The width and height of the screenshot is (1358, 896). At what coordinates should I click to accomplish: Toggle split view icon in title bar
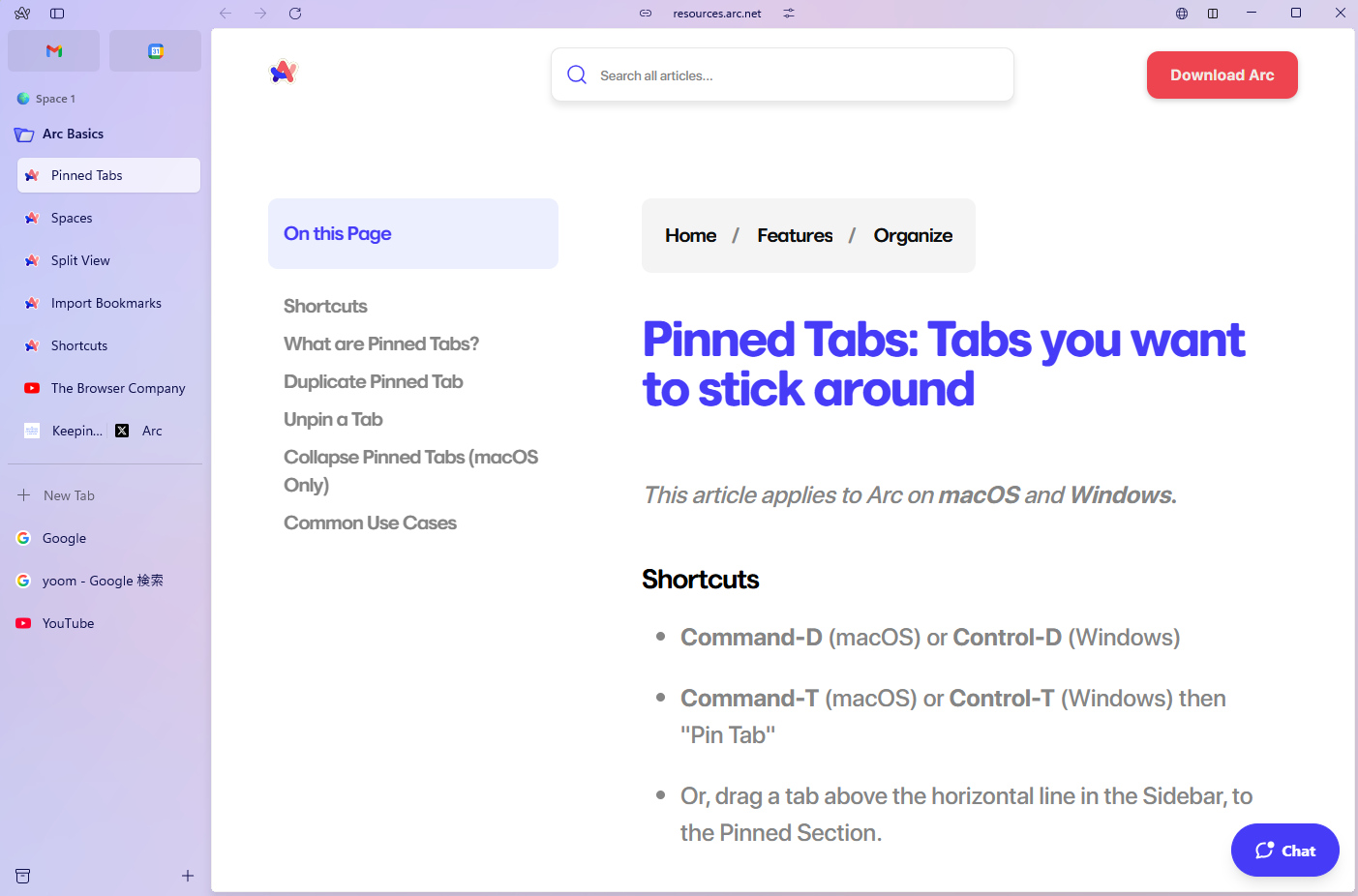point(1213,14)
